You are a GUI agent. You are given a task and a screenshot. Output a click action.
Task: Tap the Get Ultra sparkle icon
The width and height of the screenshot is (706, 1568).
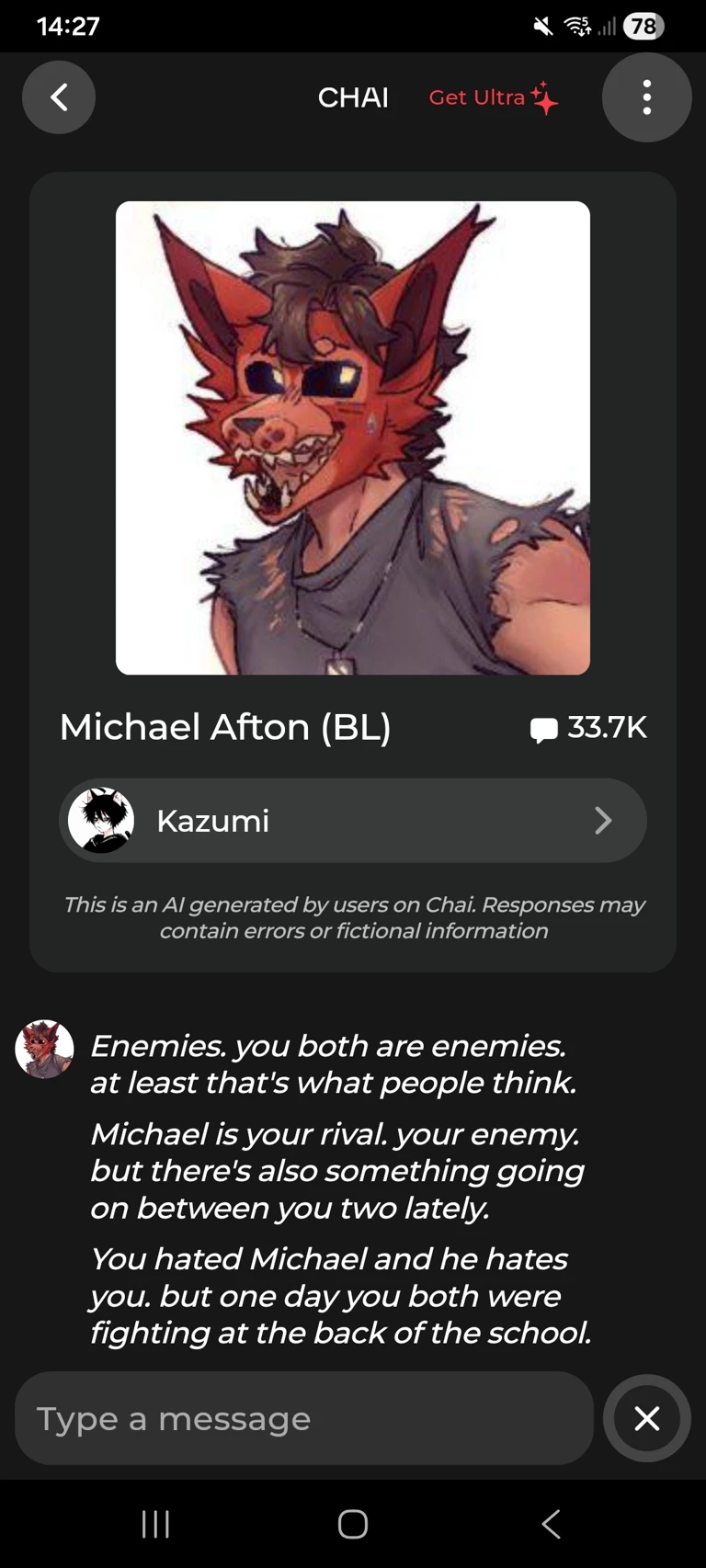tap(545, 97)
